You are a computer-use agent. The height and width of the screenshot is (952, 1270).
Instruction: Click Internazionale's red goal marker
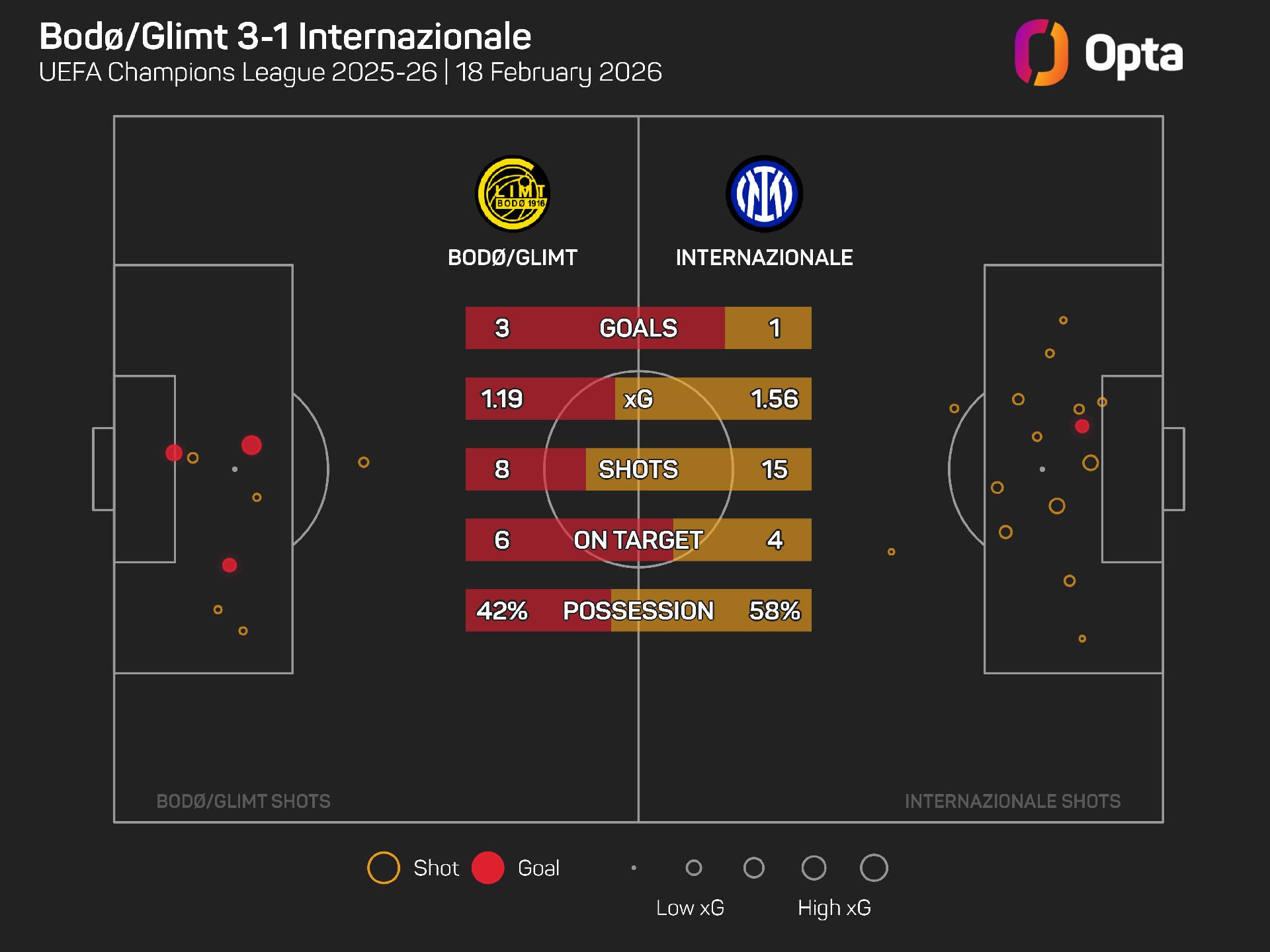1082,426
